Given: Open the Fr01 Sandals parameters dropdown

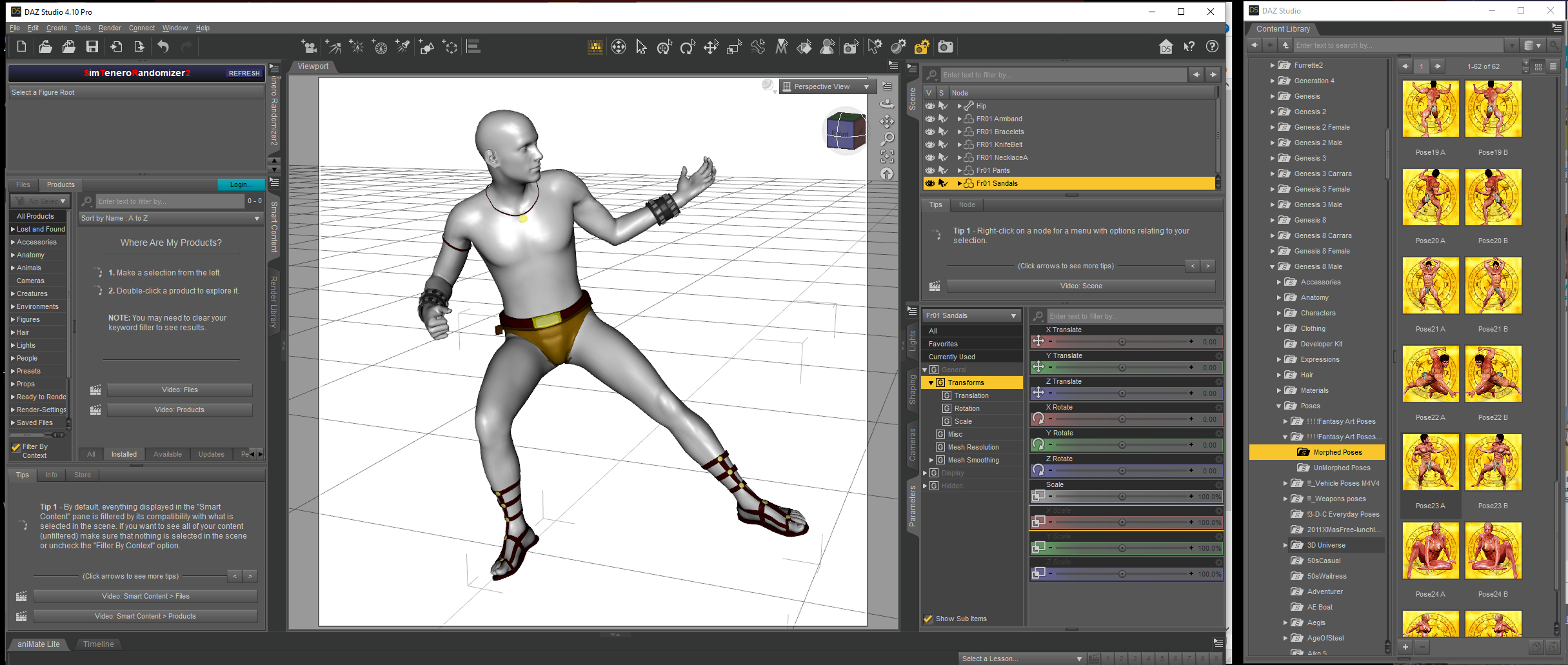Looking at the screenshot, I should pos(971,315).
